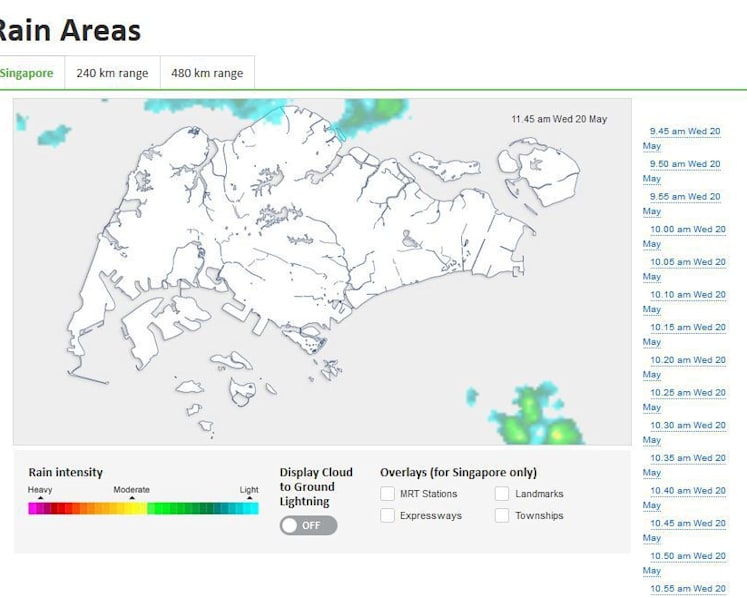Click the 11.45 am Wed 20 May timestamp
The image size is (747, 598).
tap(559, 119)
